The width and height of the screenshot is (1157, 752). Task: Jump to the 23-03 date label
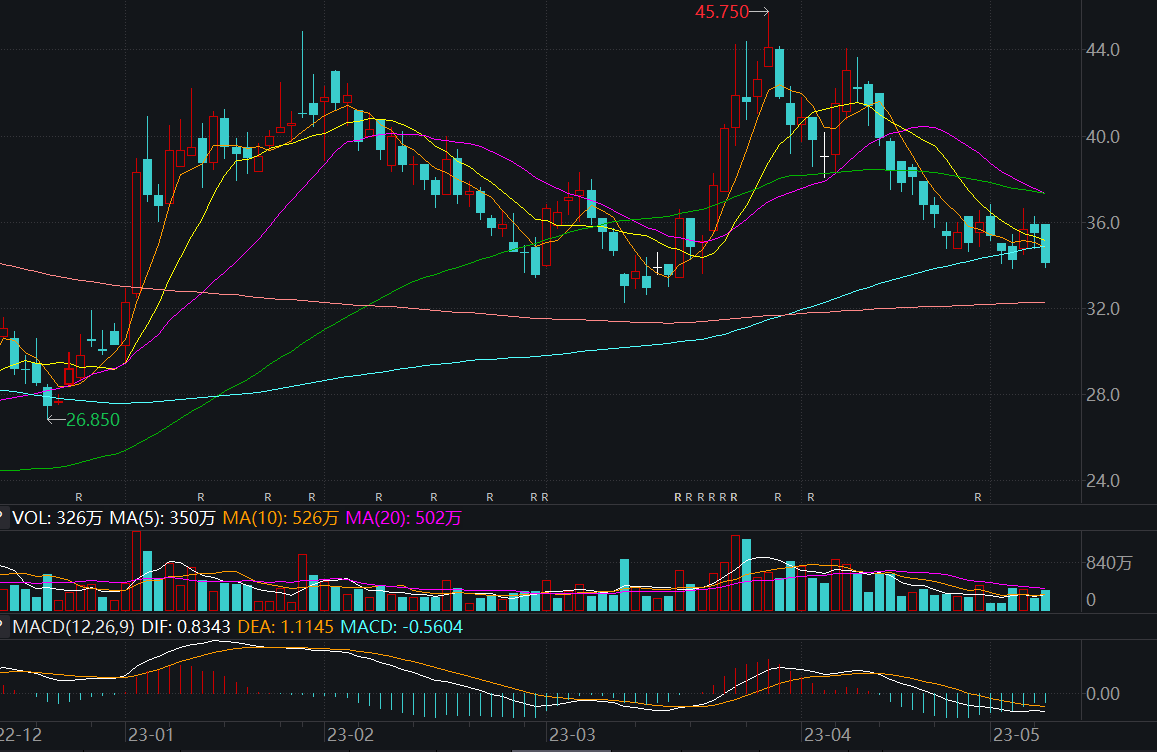tap(572, 735)
